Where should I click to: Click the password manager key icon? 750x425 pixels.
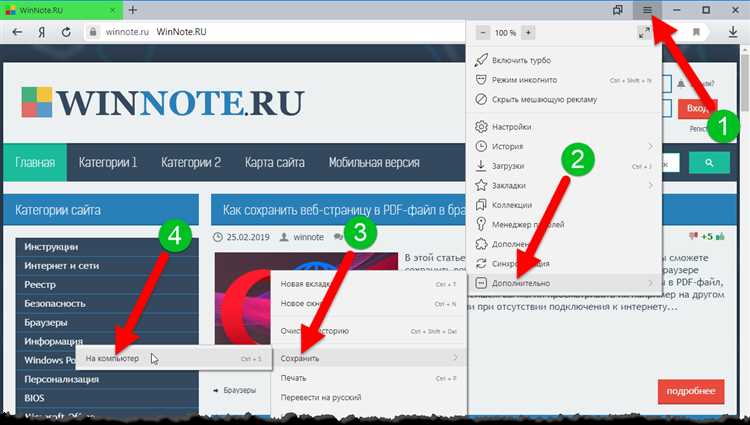pos(481,224)
